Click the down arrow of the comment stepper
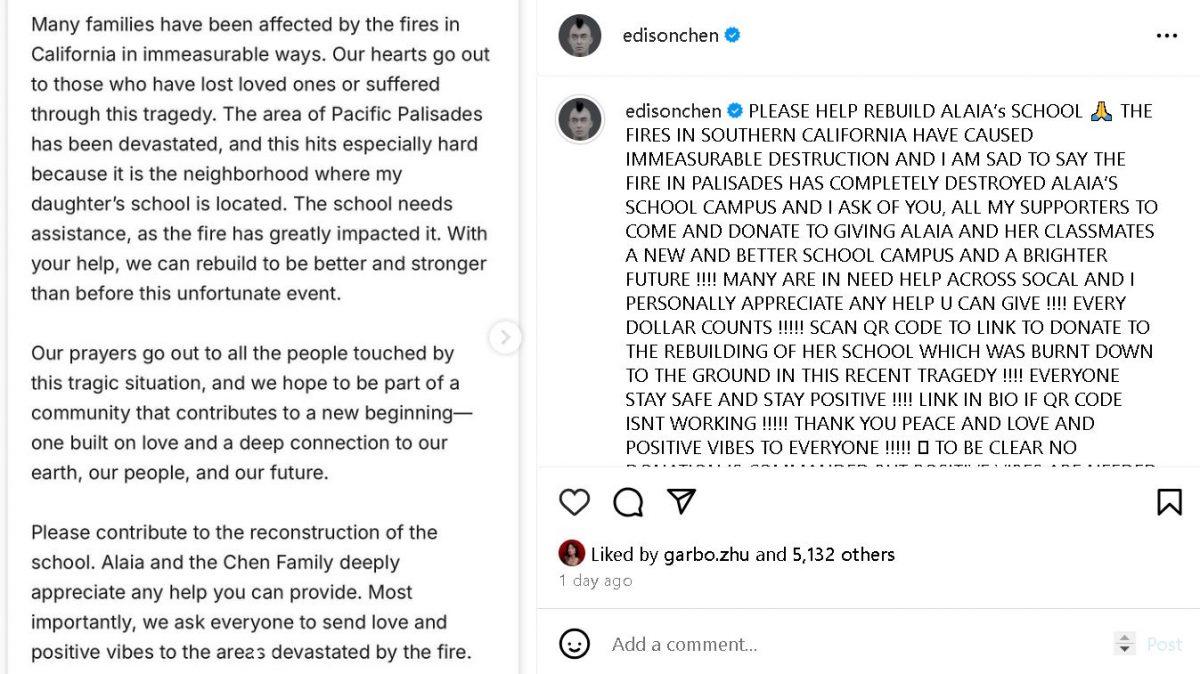Screen dimensions: 1200x674 point(1125,650)
